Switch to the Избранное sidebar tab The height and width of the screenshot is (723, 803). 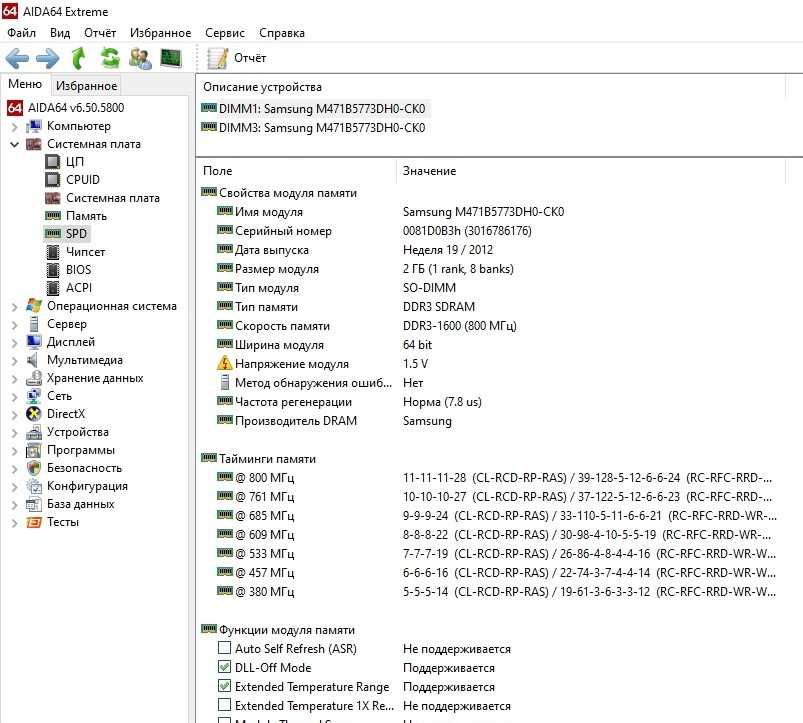[87, 86]
